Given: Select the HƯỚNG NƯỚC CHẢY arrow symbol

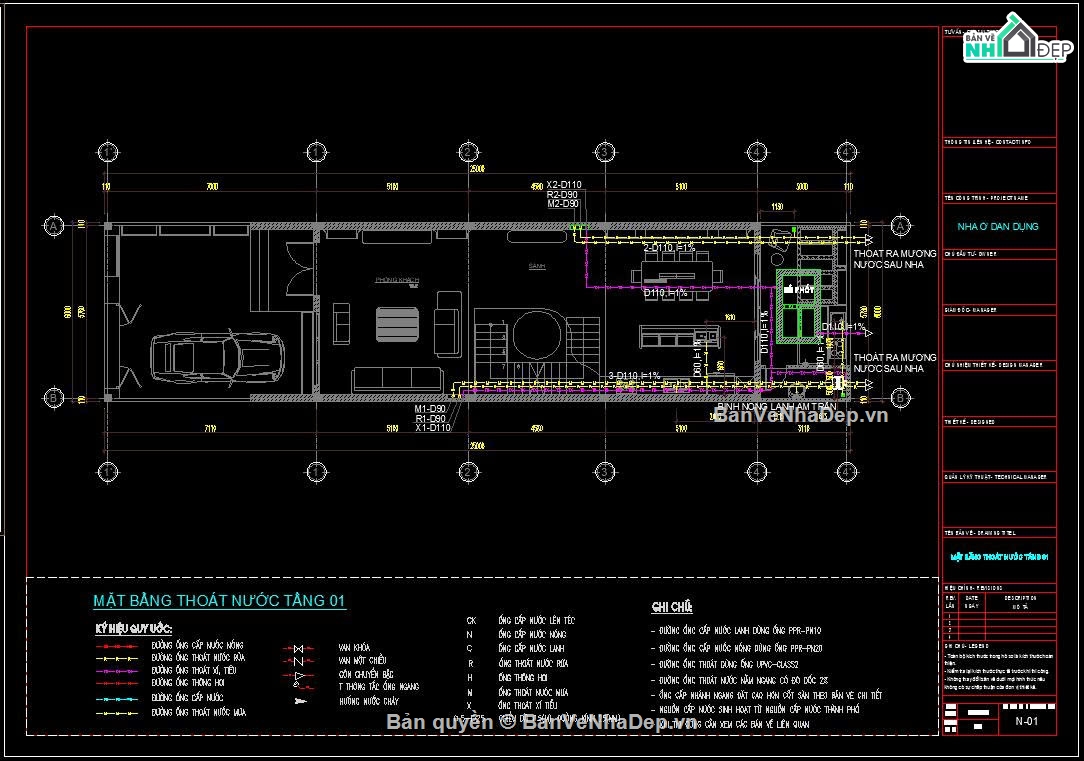Looking at the screenshot, I should tap(300, 701).
